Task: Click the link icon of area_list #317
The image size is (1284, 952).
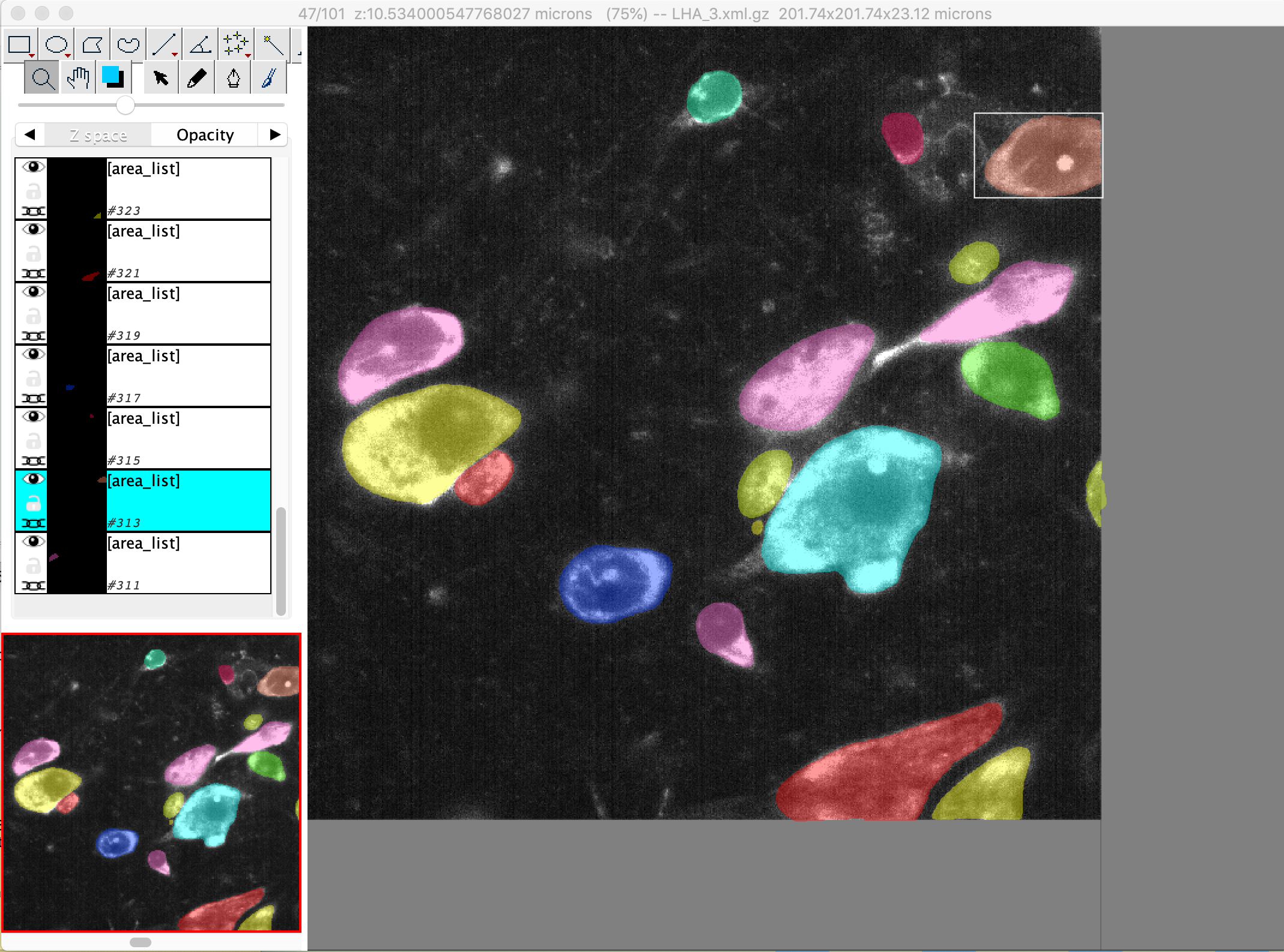Action: [x=34, y=399]
